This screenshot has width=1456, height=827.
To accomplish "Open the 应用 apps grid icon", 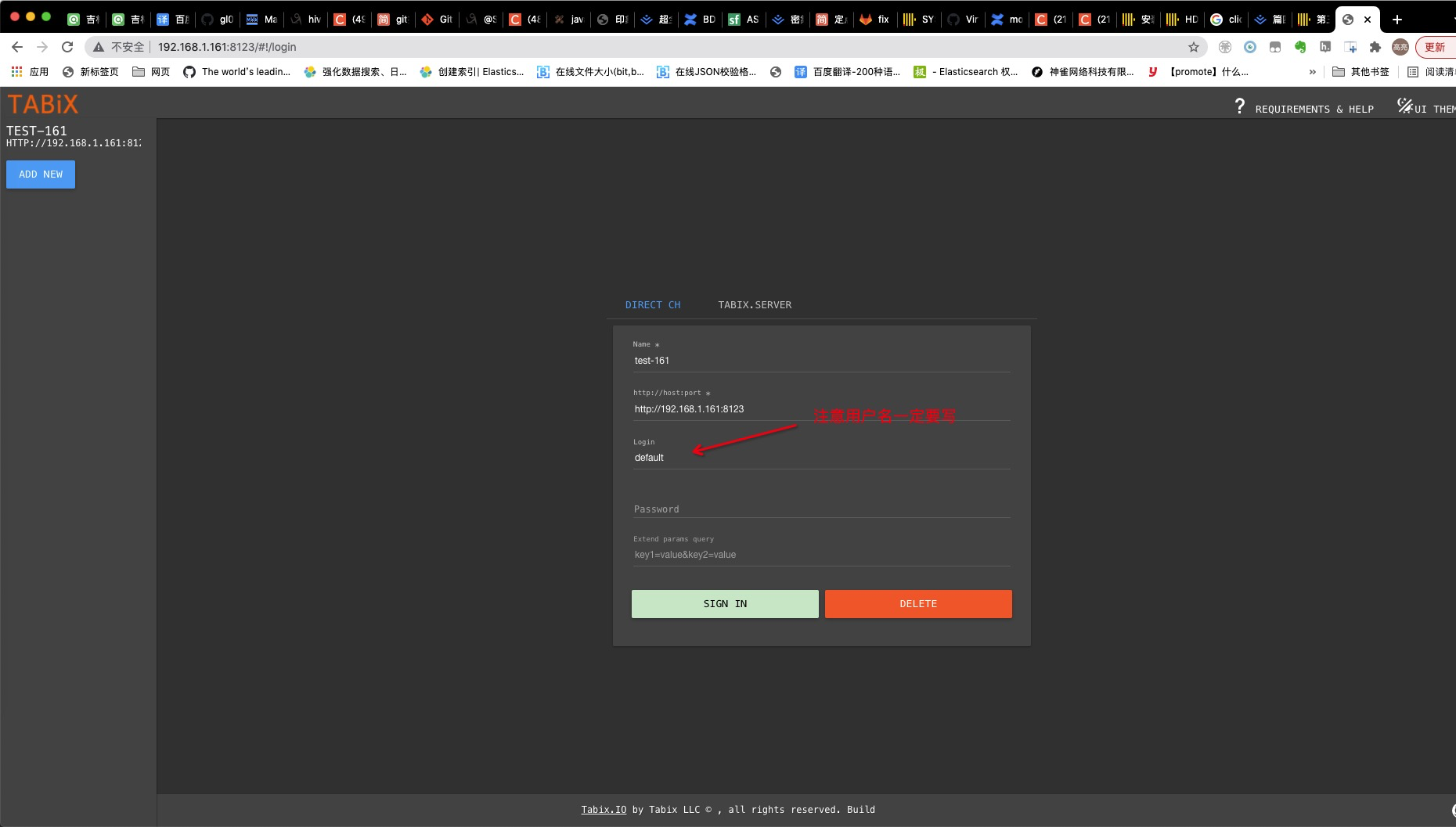I will pyautogui.click(x=16, y=71).
